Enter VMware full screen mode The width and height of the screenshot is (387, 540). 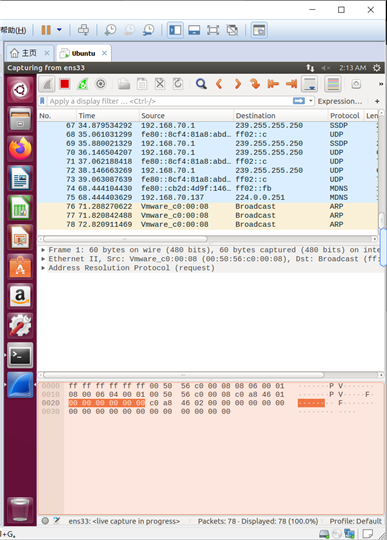tap(213, 30)
